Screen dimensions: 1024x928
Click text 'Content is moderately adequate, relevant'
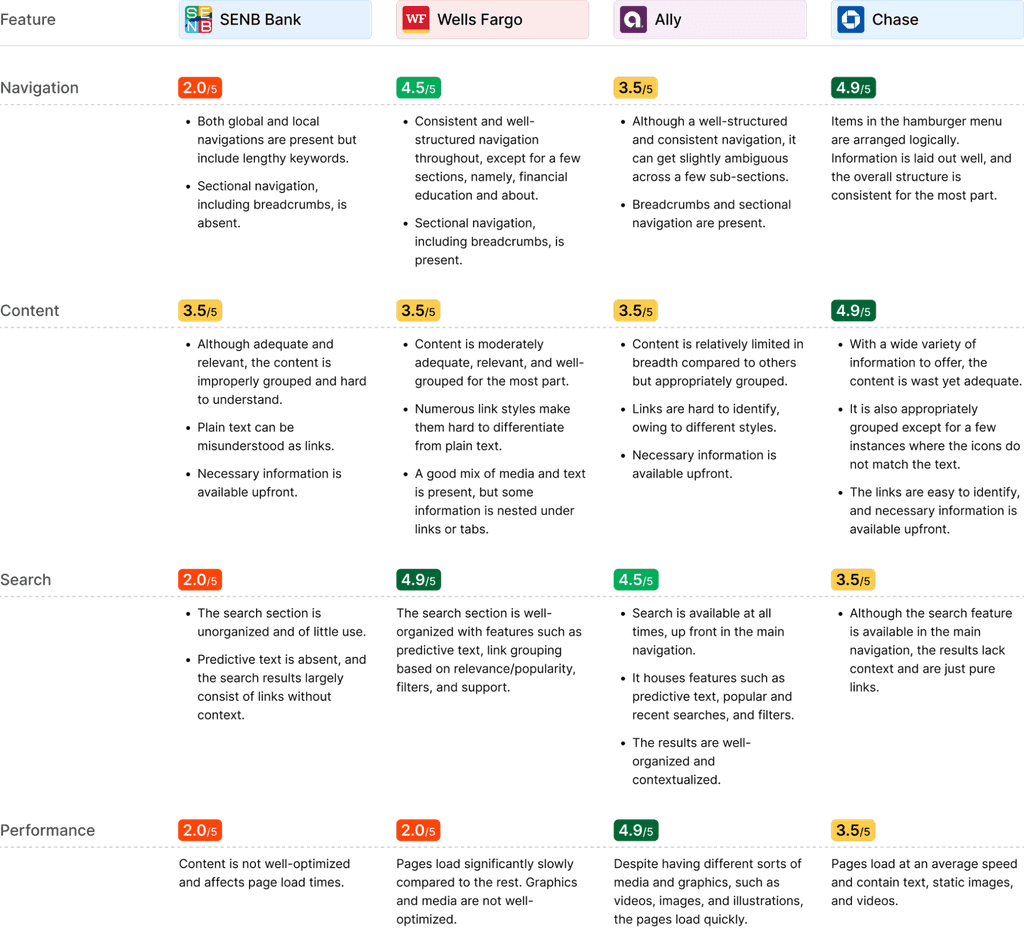(x=499, y=362)
